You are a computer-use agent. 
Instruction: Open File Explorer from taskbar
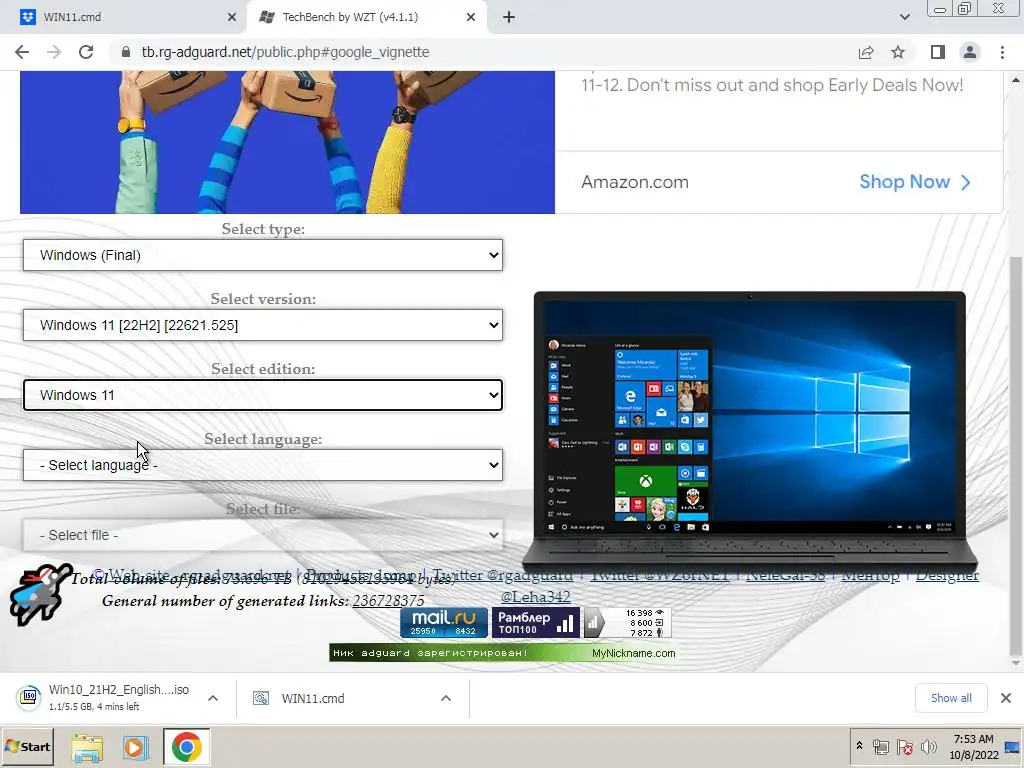pos(87,747)
